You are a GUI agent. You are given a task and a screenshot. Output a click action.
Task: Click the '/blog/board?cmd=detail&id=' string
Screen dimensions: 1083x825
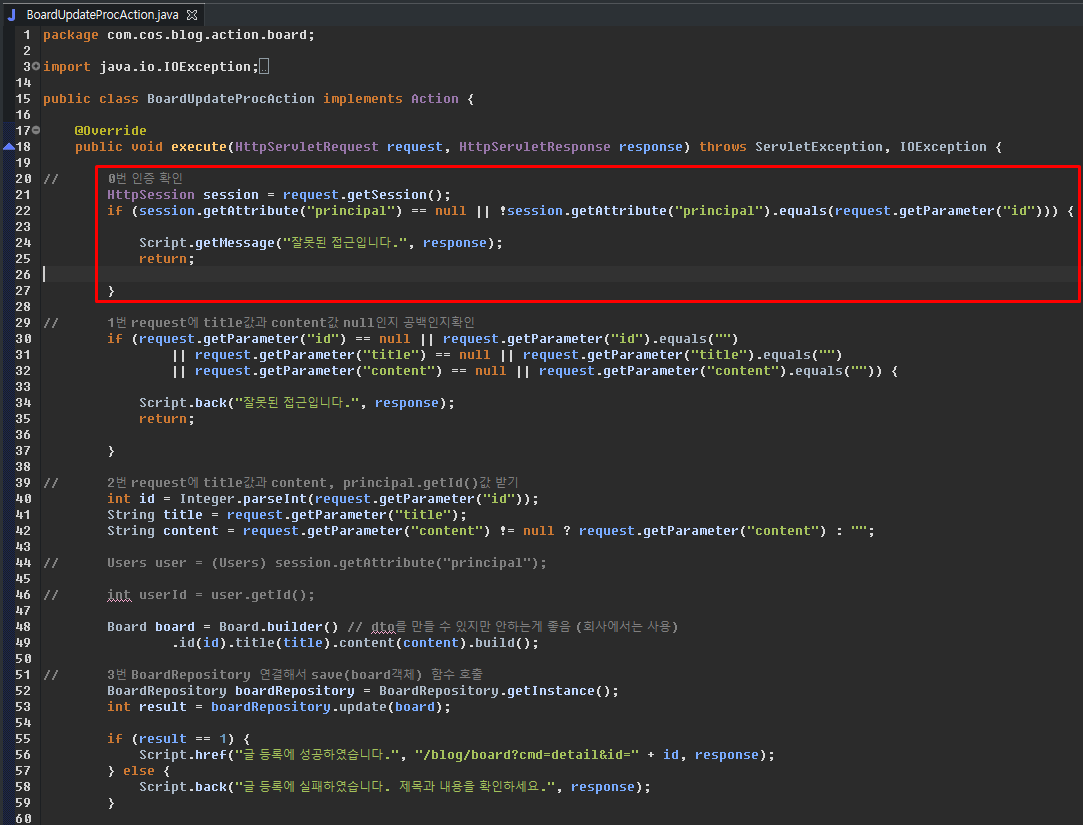(x=526, y=755)
